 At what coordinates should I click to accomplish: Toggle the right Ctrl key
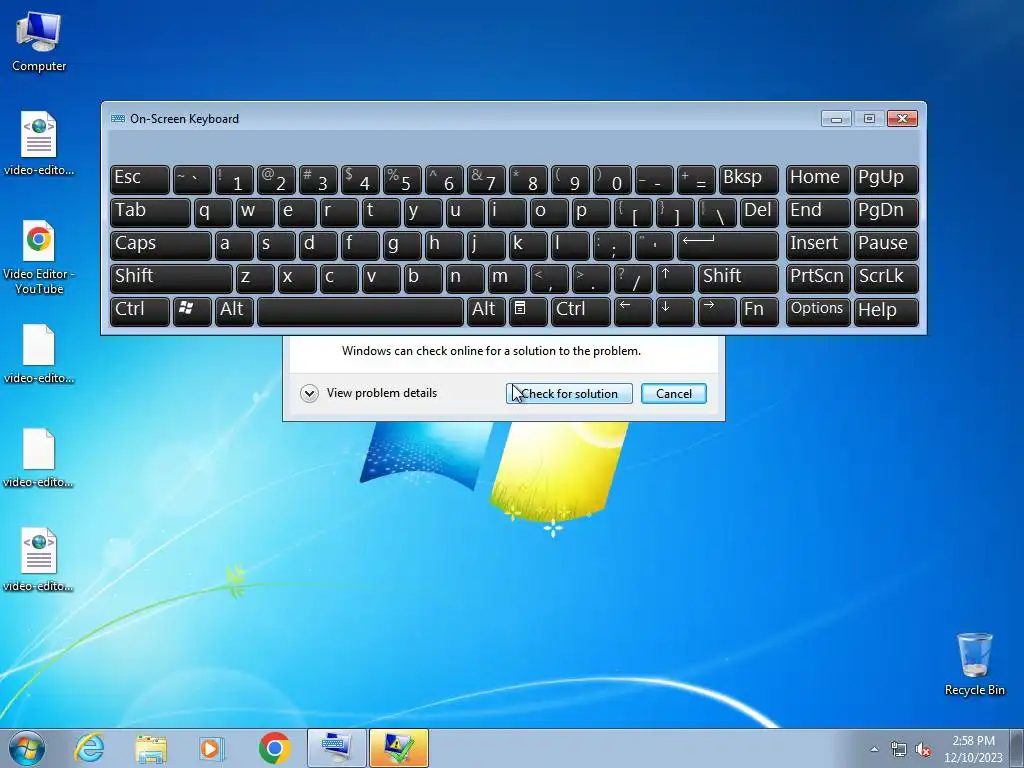pos(581,311)
